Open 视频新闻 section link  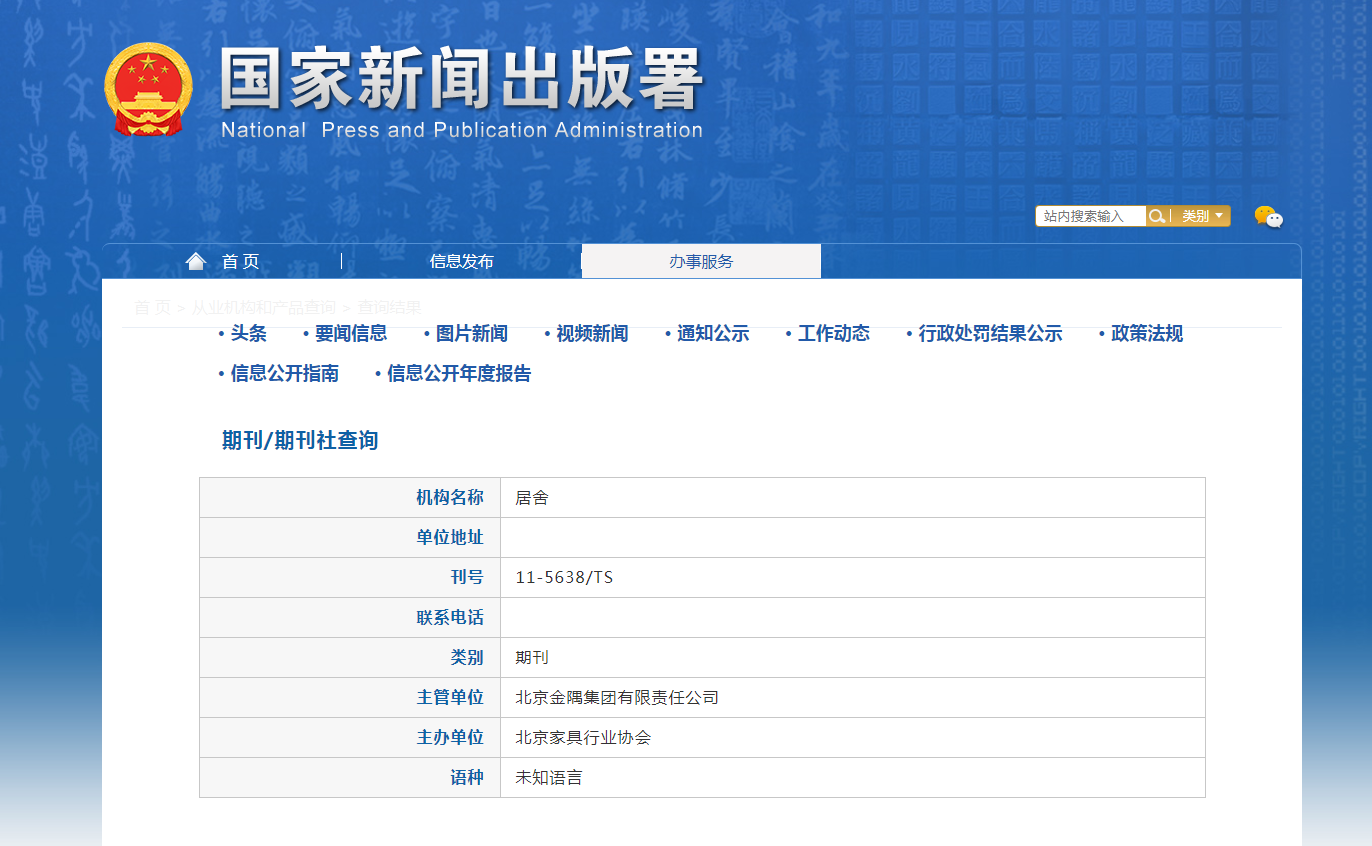pyautogui.click(x=592, y=334)
